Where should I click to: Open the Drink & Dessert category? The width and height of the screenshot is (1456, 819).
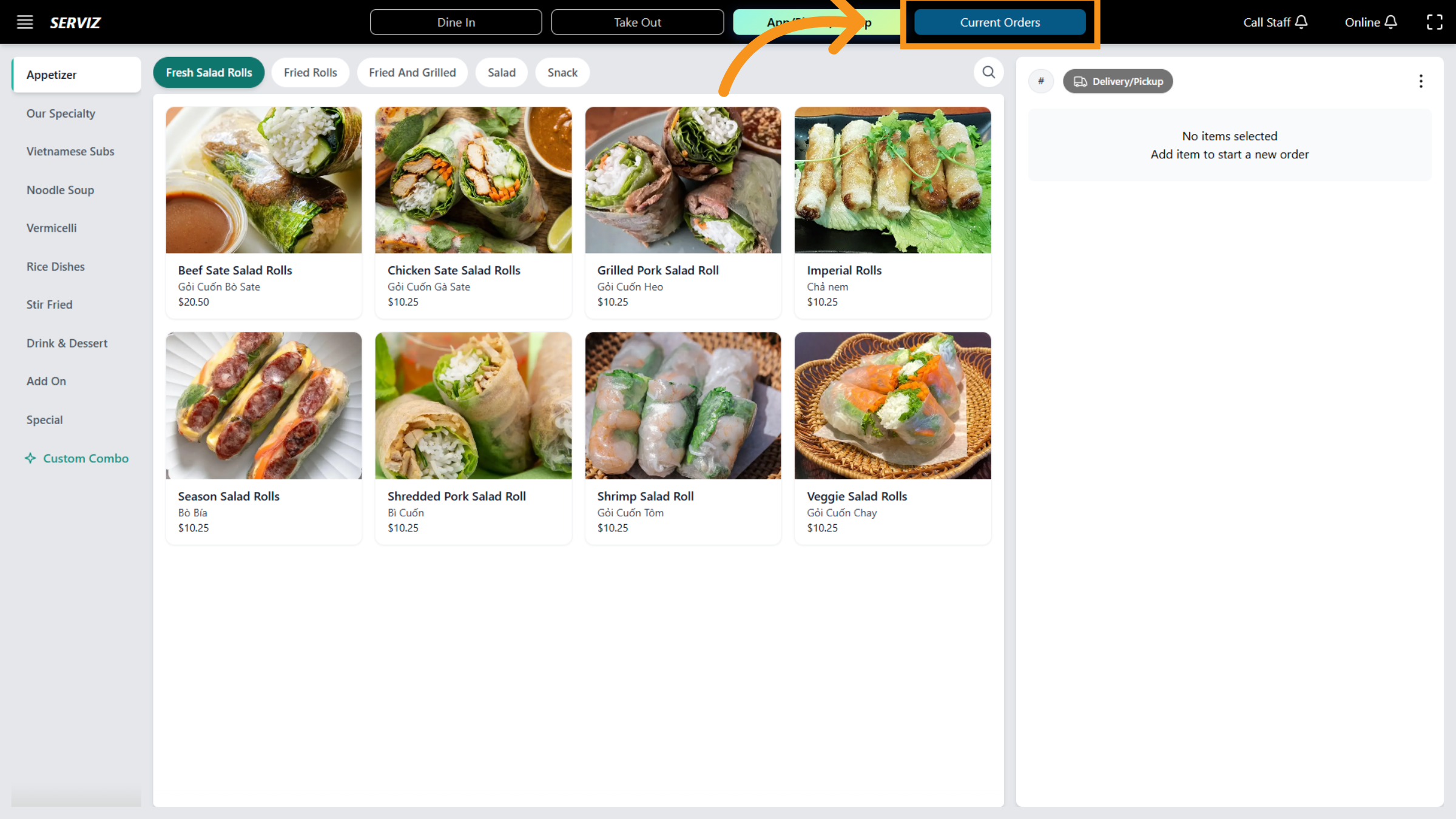coord(67,343)
